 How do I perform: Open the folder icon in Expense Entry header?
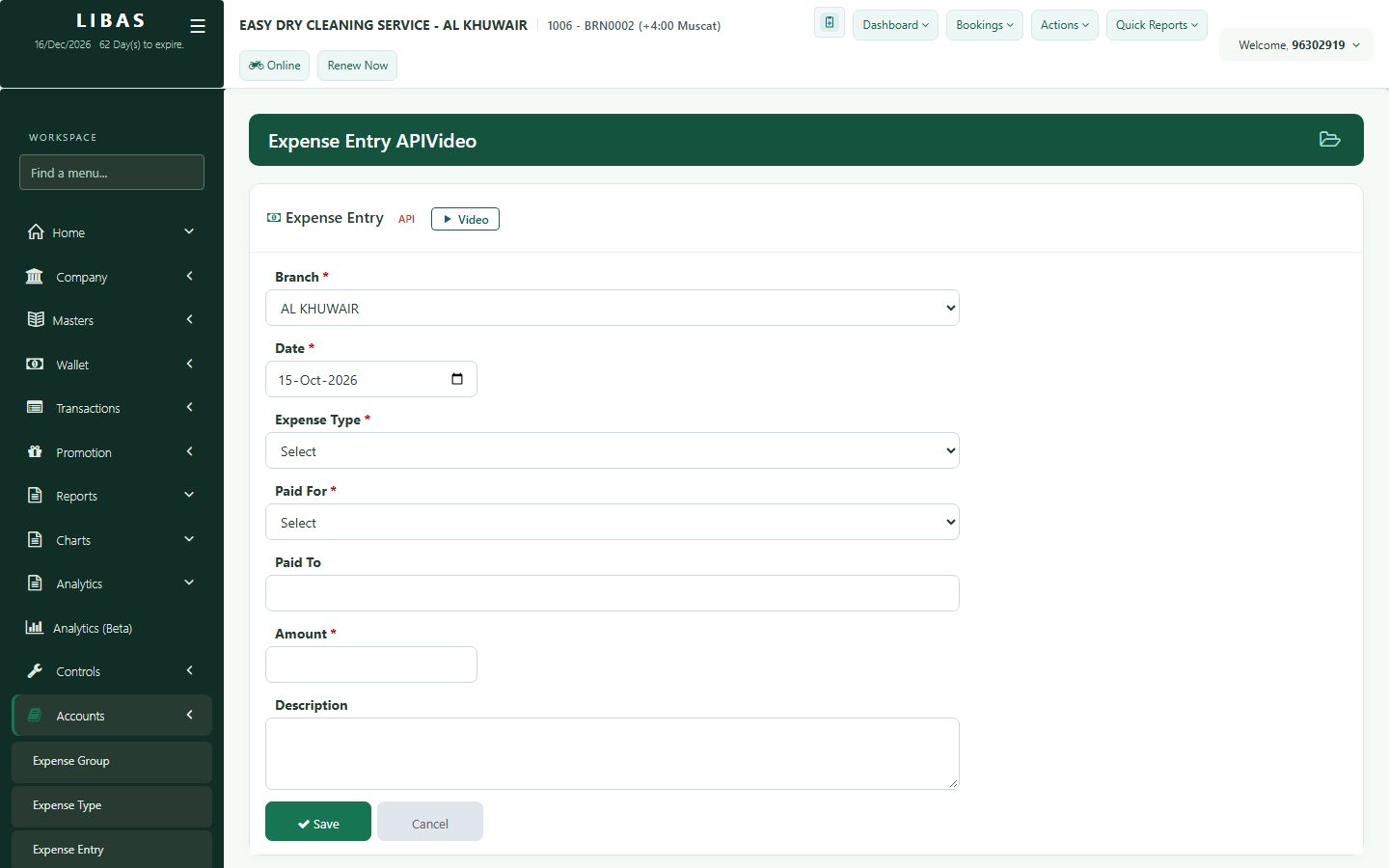pos(1329,140)
